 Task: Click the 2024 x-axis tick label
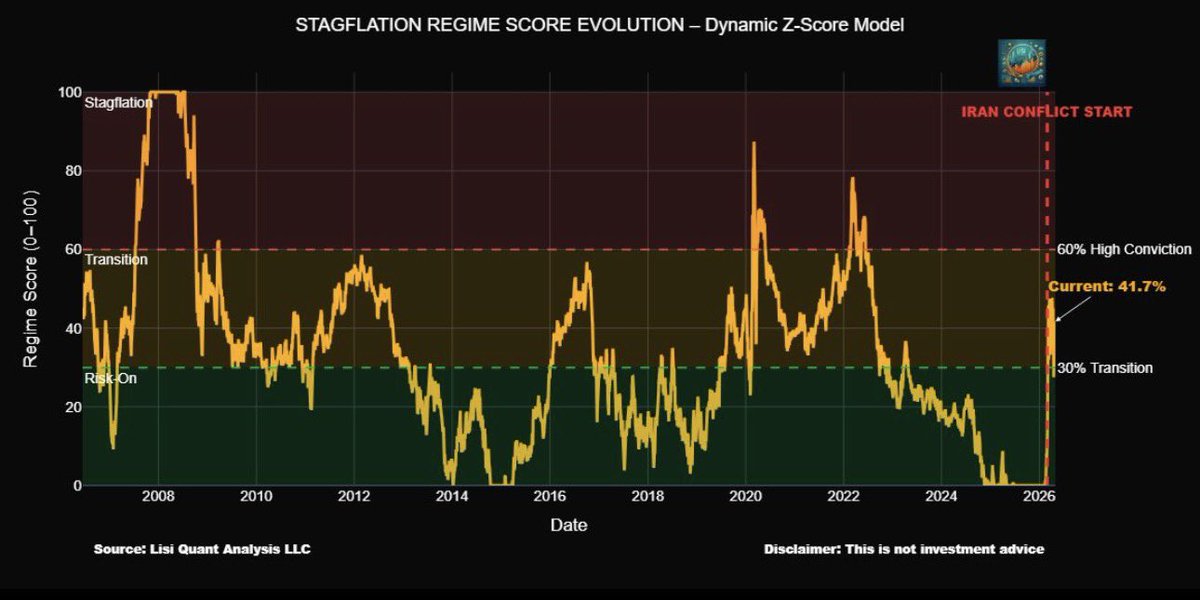coord(942,496)
